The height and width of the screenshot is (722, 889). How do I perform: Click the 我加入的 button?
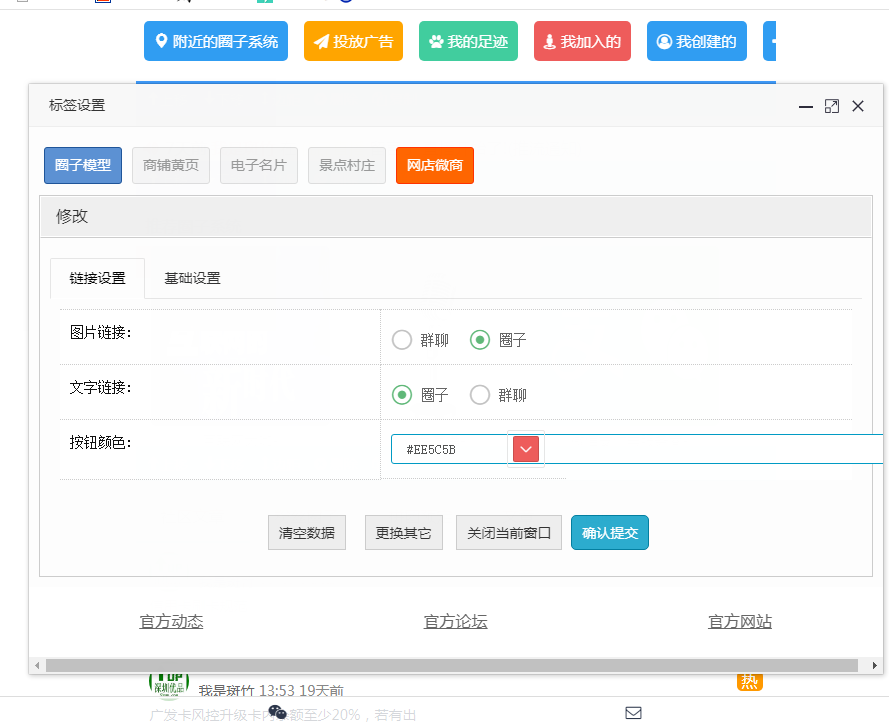tap(582, 42)
